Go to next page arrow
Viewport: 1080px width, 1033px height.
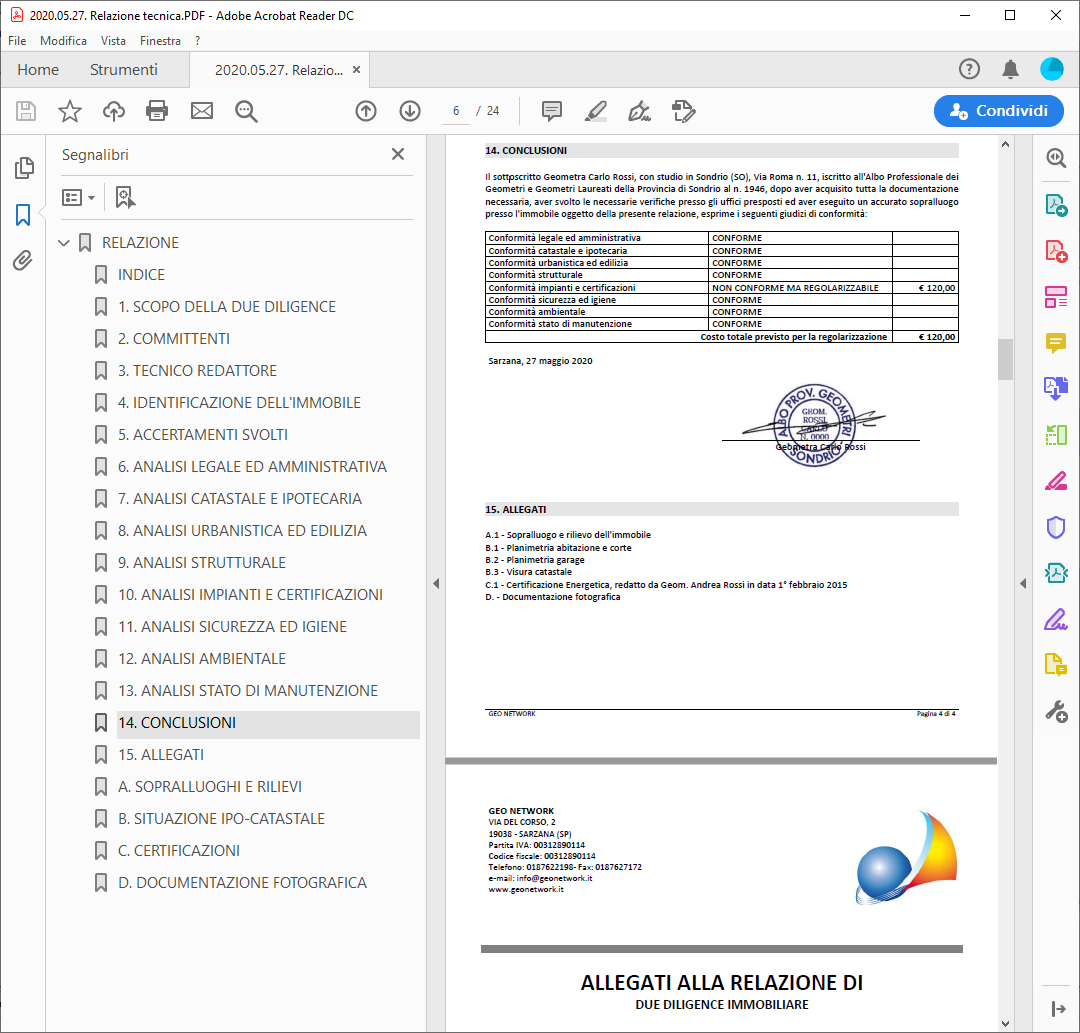pyautogui.click(x=410, y=111)
